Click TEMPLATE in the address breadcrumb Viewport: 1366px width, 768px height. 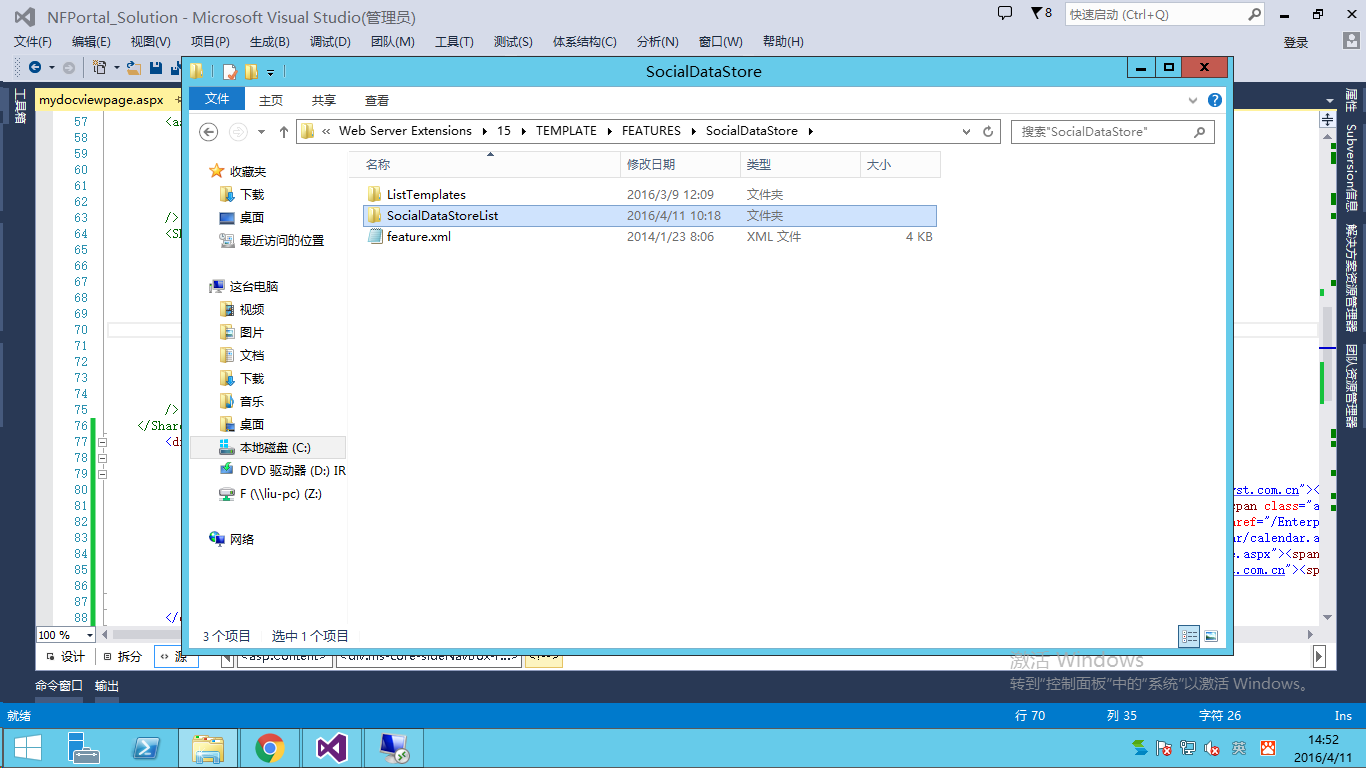click(x=566, y=131)
